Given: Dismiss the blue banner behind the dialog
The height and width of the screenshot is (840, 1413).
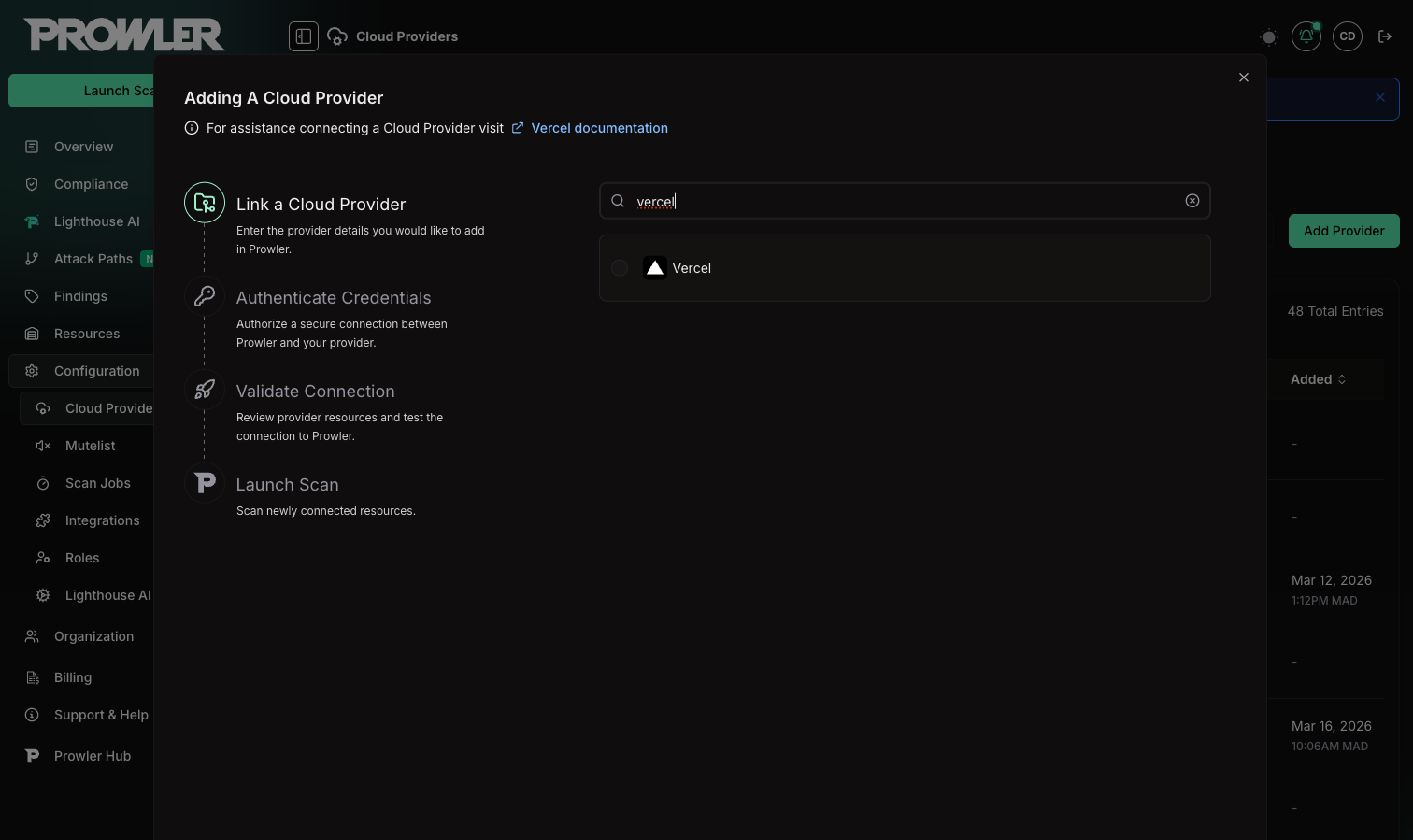Looking at the screenshot, I should [x=1380, y=97].
